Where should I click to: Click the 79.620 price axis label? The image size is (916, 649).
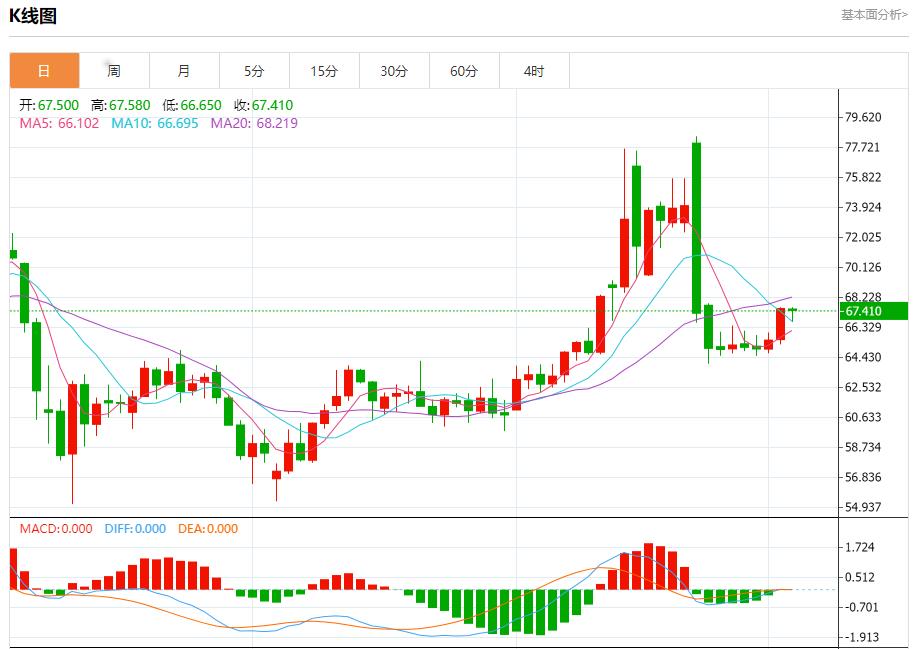point(863,117)
